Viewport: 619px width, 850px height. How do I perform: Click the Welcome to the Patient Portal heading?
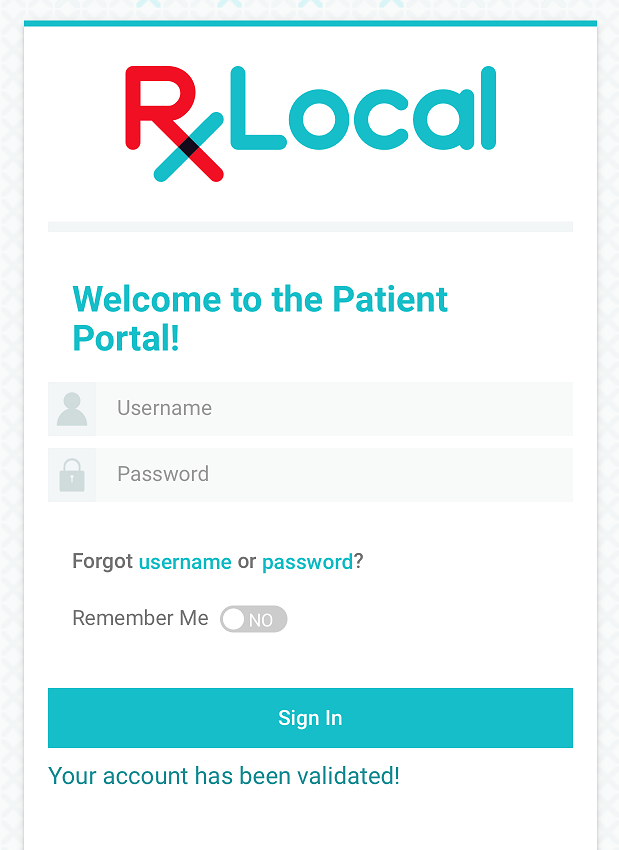260,319
